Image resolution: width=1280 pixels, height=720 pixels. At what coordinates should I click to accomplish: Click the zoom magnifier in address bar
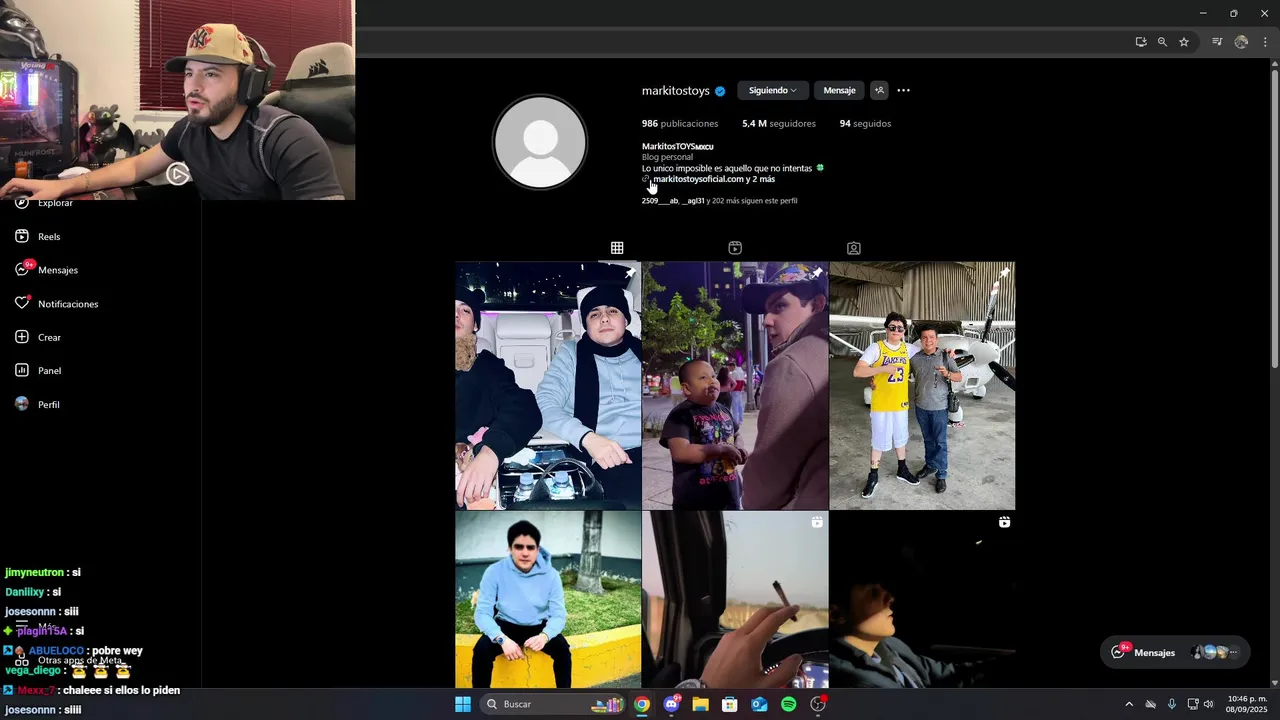[1162, 42]
